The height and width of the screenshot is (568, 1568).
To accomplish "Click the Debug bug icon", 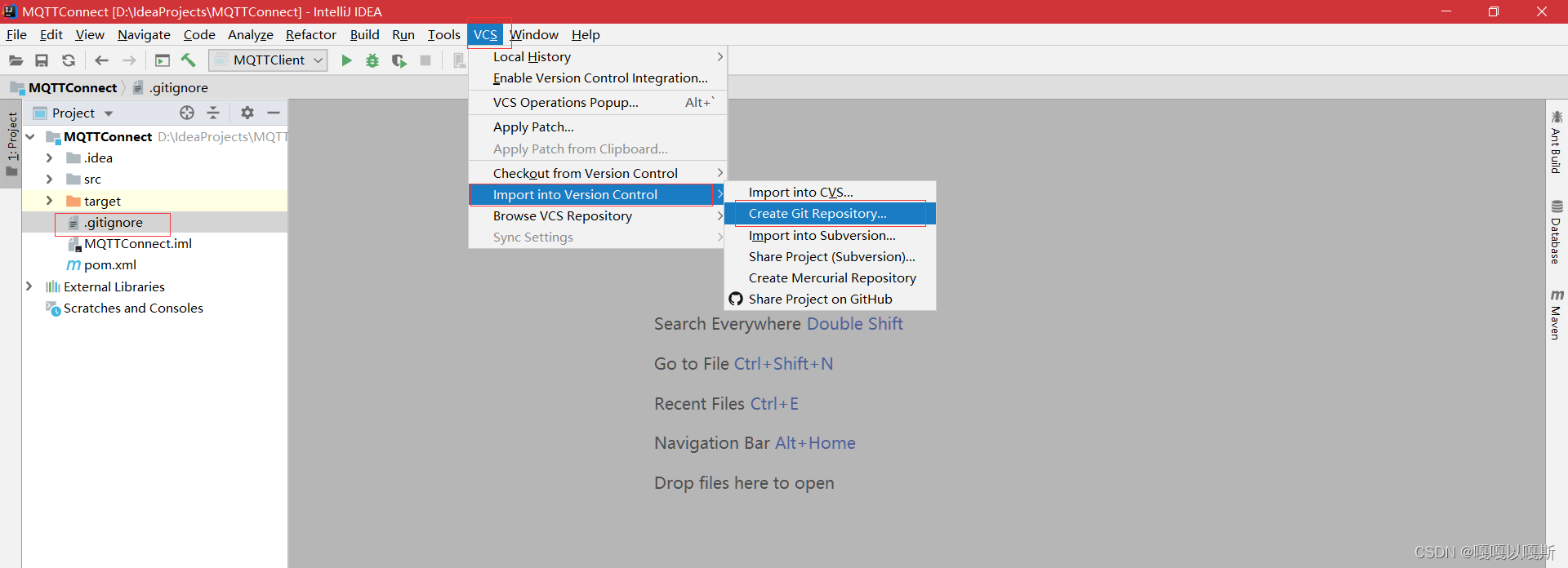I will [x=372, y=60].
